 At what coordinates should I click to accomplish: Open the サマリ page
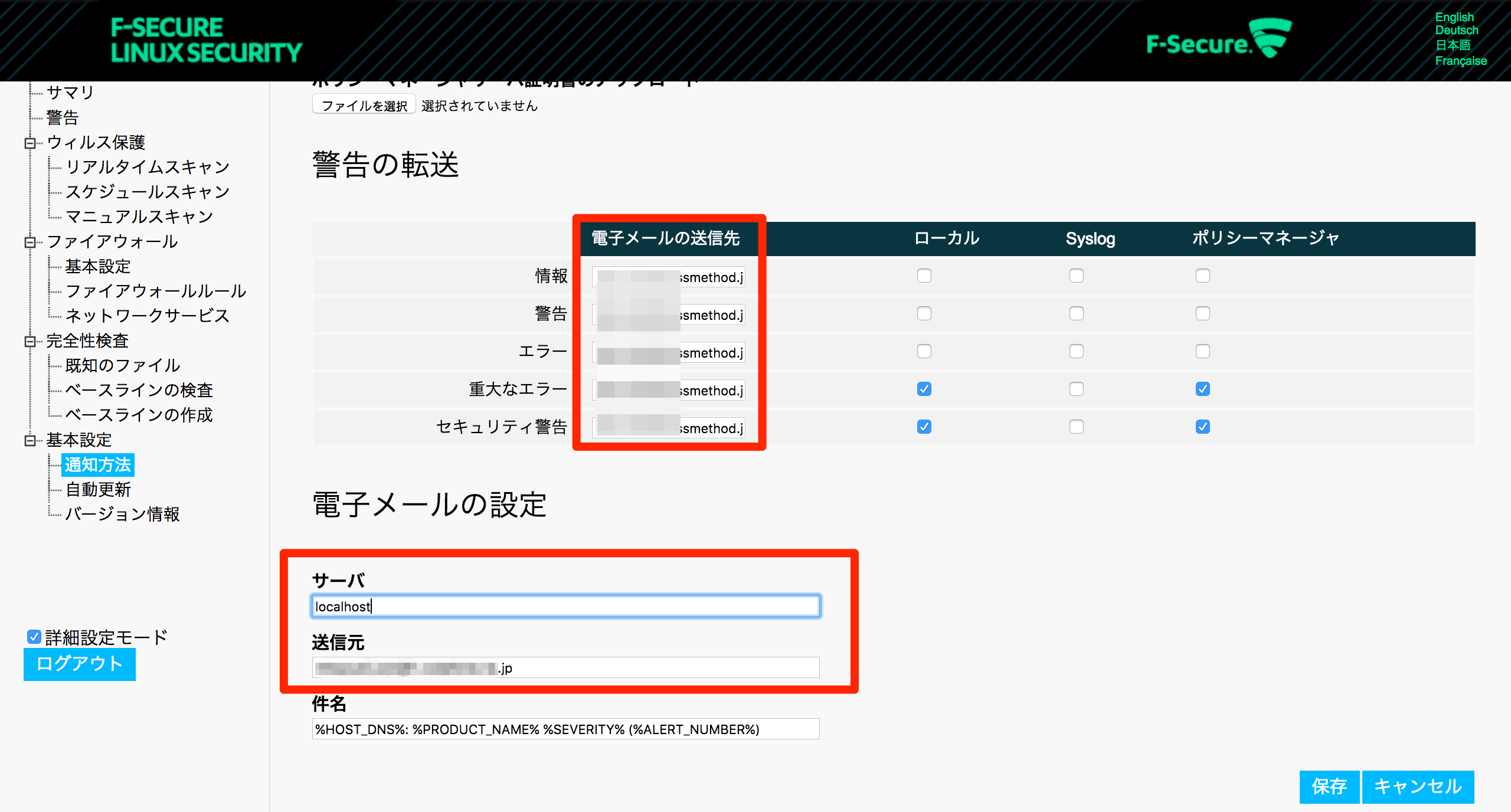click(x=70, y=92)
